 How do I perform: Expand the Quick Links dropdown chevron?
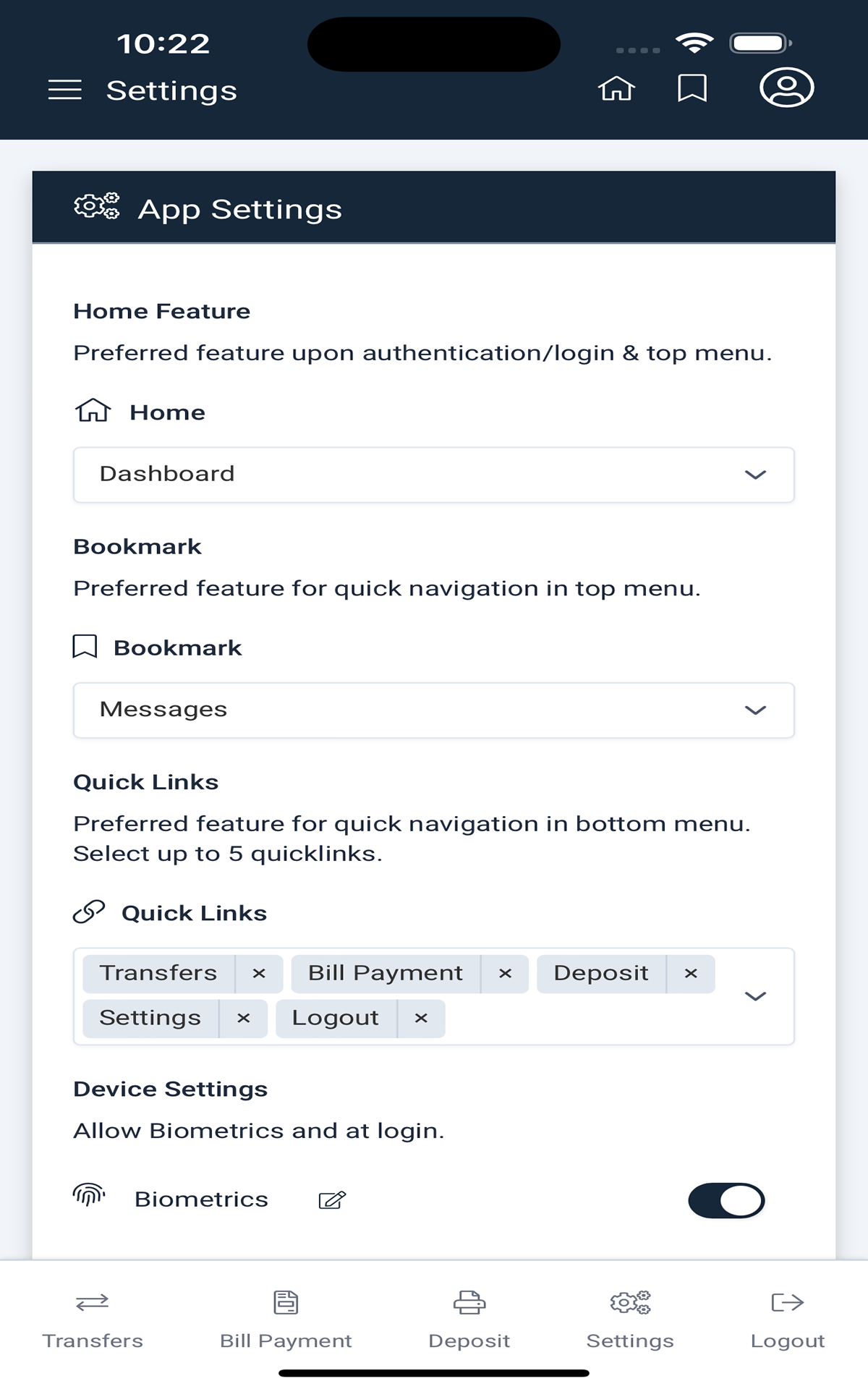point(755,996)
